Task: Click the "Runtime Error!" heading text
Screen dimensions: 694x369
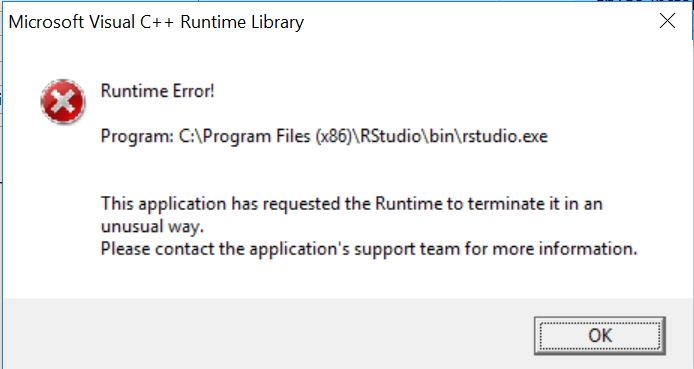Action: tap(158, 91)
